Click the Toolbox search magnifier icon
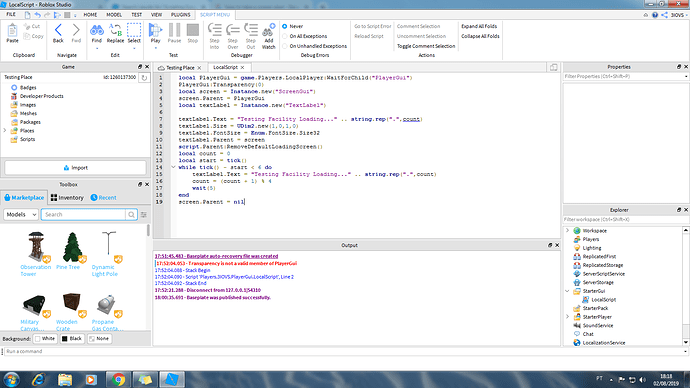Image resolution: width=690 pixels, height=388 pixels. 131,215
